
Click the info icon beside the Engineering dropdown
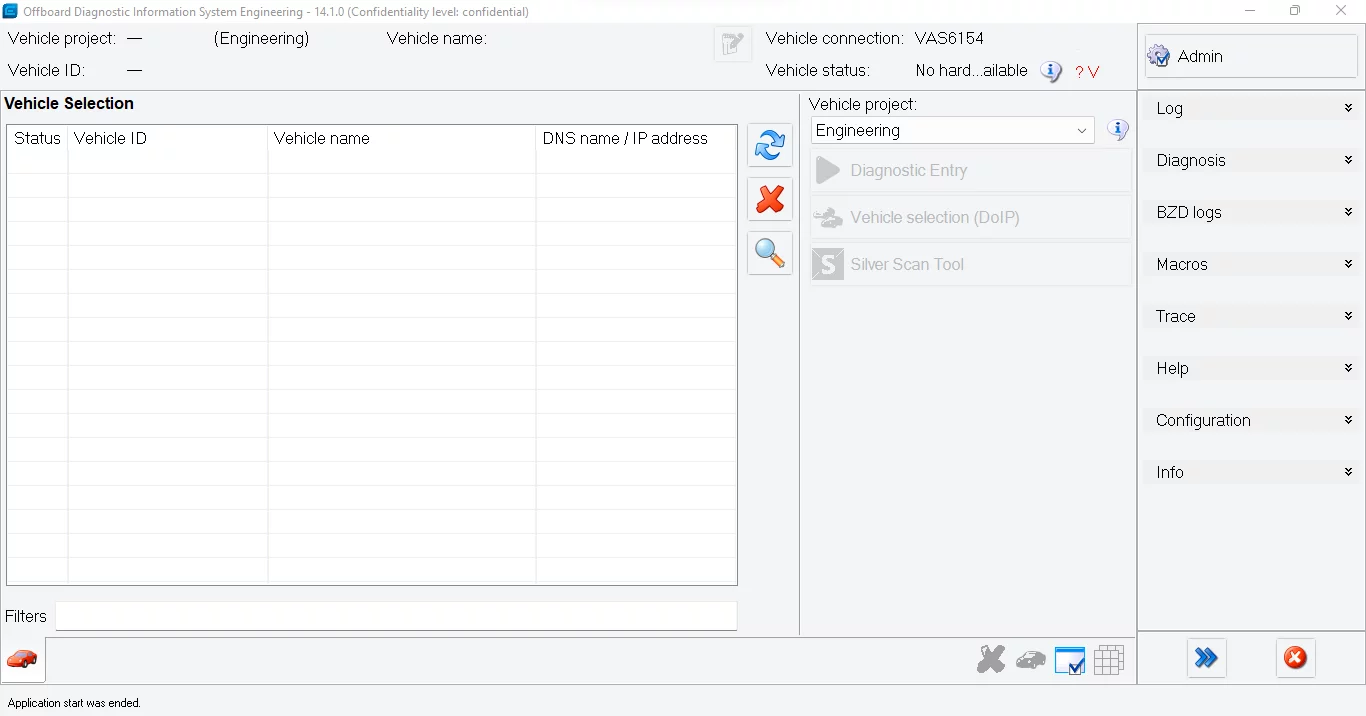(x=1118, y=130)
